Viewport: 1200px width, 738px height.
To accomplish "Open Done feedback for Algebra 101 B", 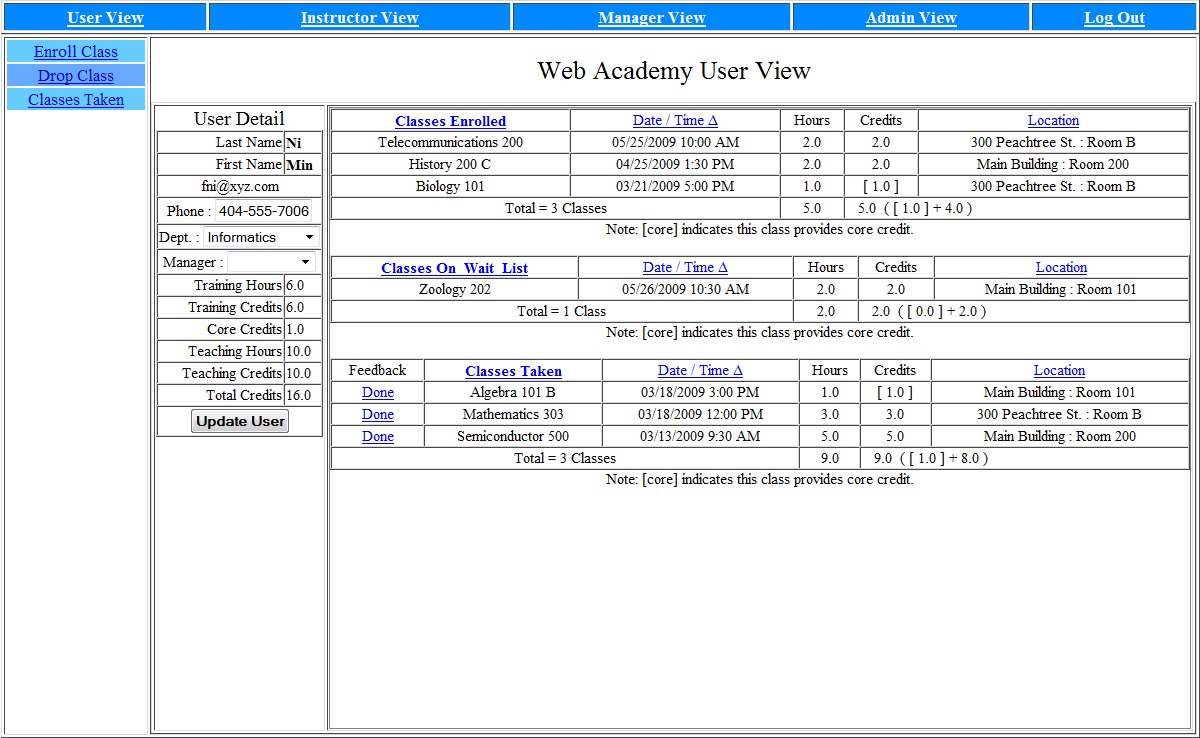I will point(377,393).
